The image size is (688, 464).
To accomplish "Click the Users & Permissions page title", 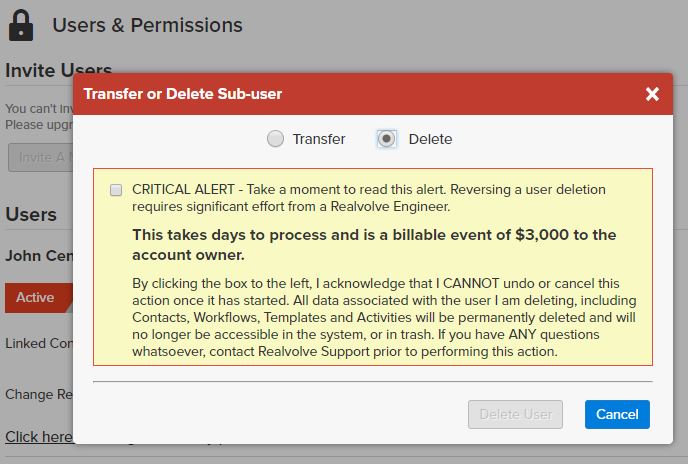I will click(147, 25).
